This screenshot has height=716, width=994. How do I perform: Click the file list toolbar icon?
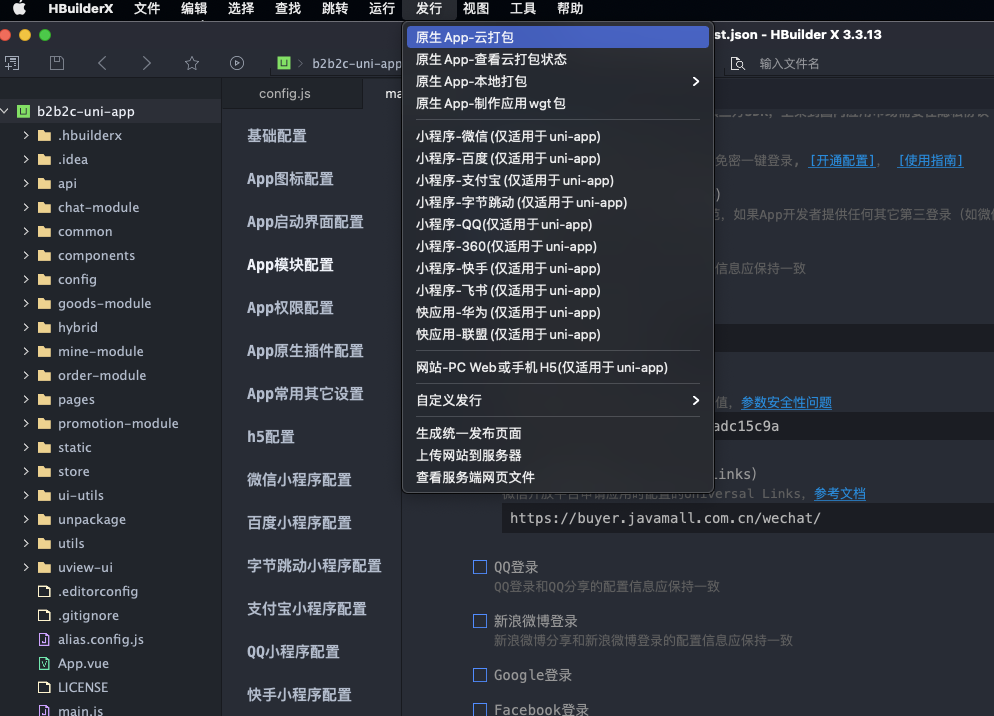[x=12, y=63]
